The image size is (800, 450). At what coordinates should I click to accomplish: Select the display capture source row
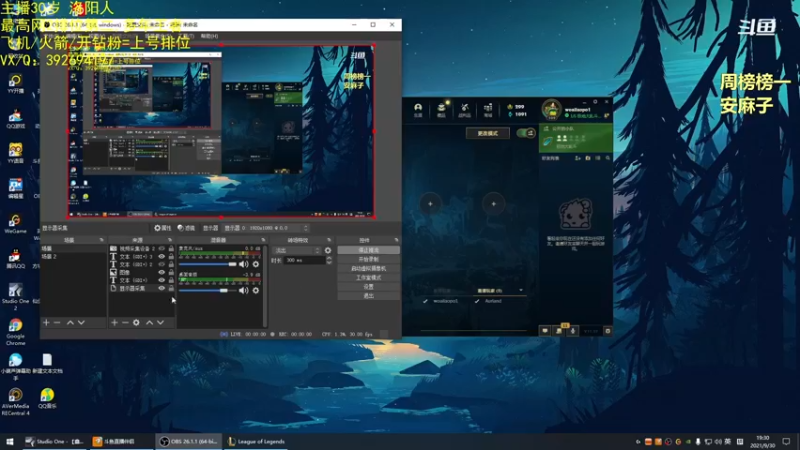tap(142, 288)
